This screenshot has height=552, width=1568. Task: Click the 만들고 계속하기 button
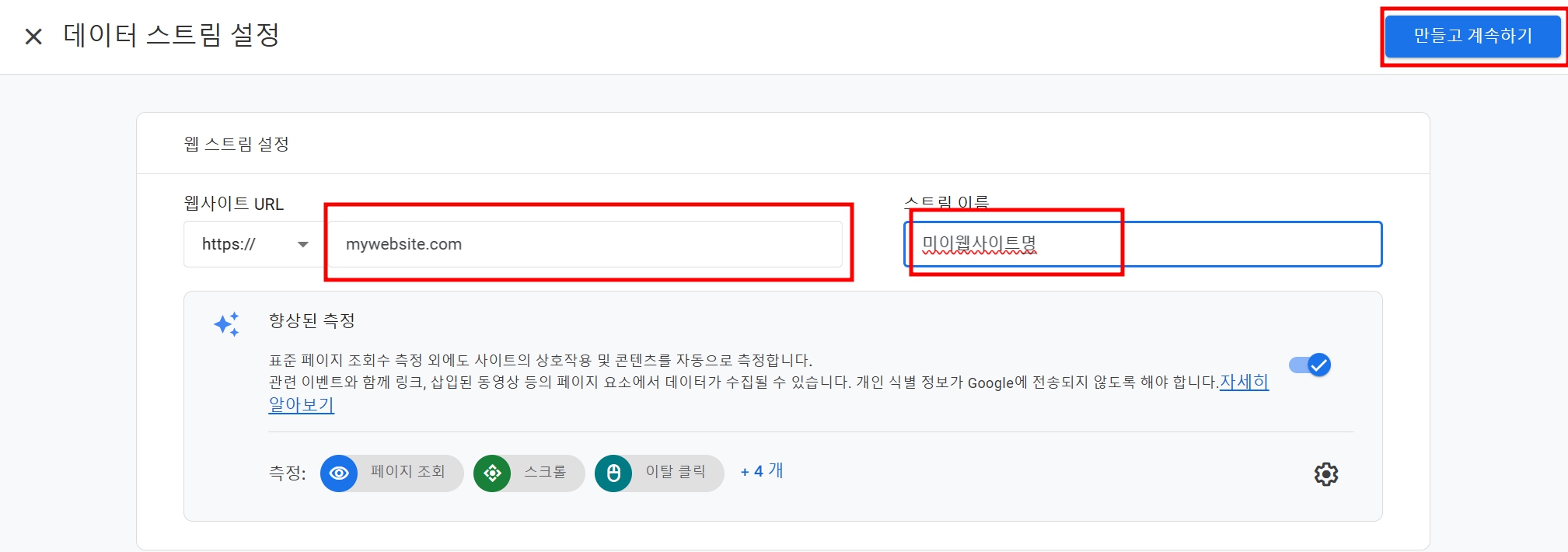pos(1472,36)
